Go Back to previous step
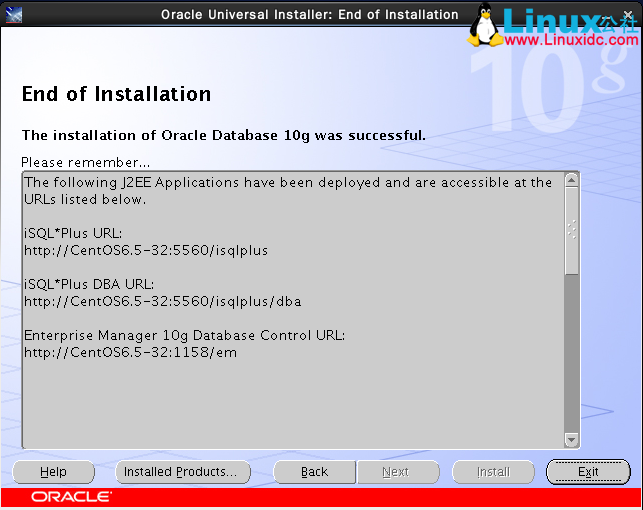This screenshot has height=510, width=643. [315, 472]
